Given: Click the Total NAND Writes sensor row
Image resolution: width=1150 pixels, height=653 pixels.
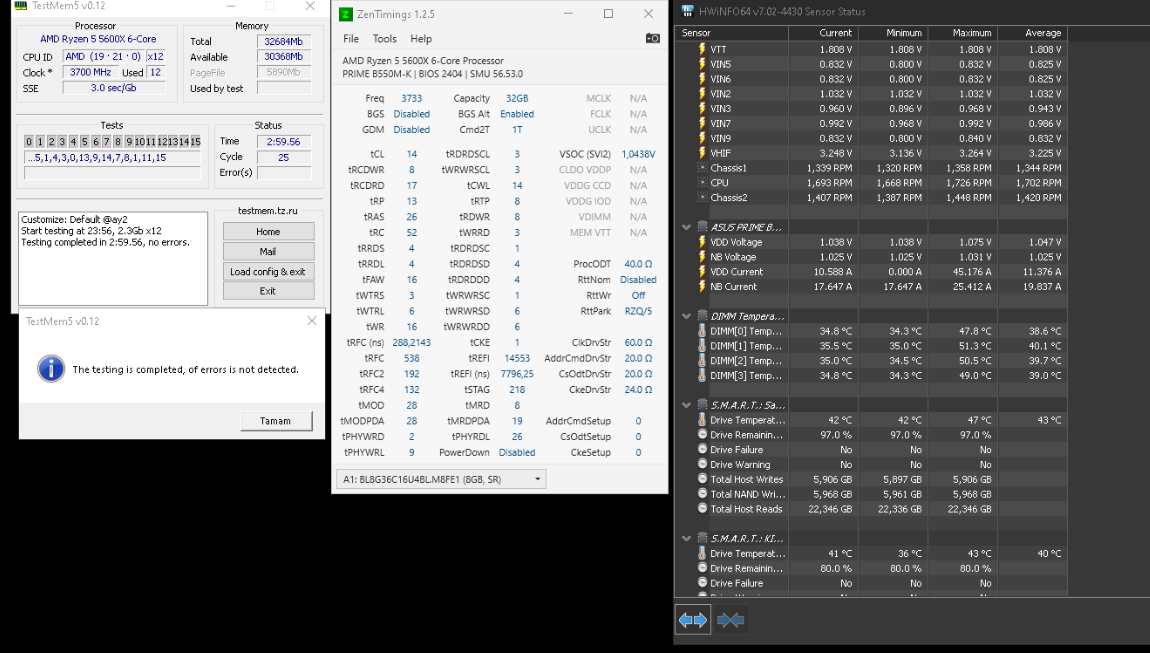Looking at the screenshot, I should 871,494.
